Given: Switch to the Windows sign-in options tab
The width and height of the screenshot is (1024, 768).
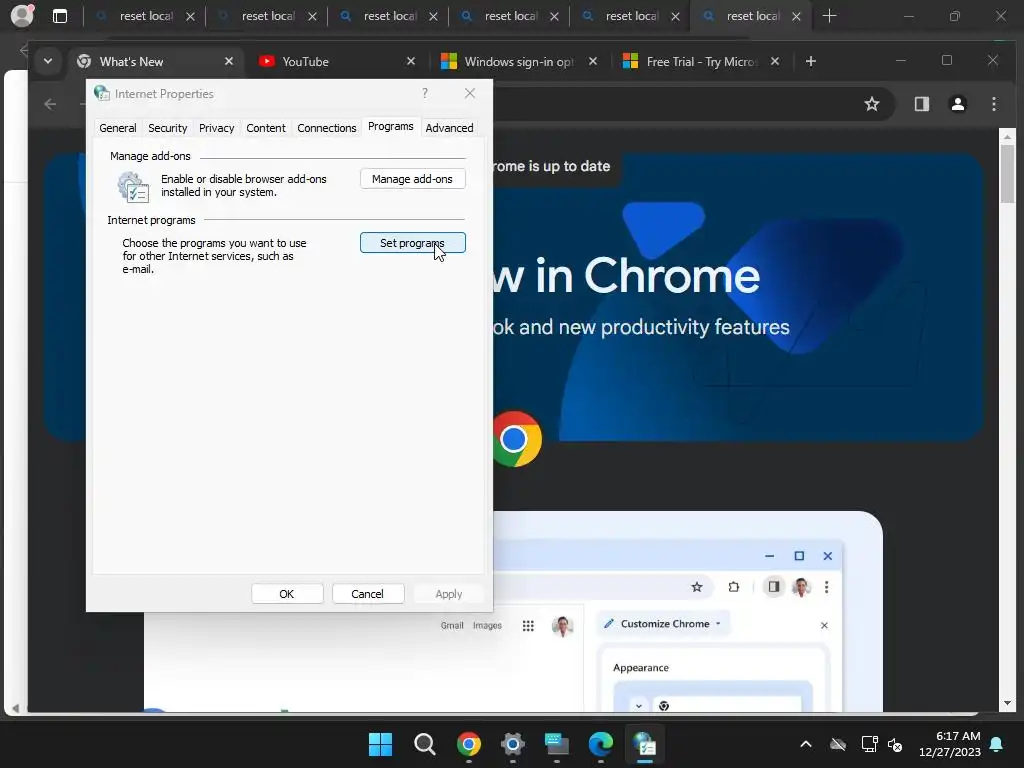Looking at the screenshot, I should coord(519,61).
